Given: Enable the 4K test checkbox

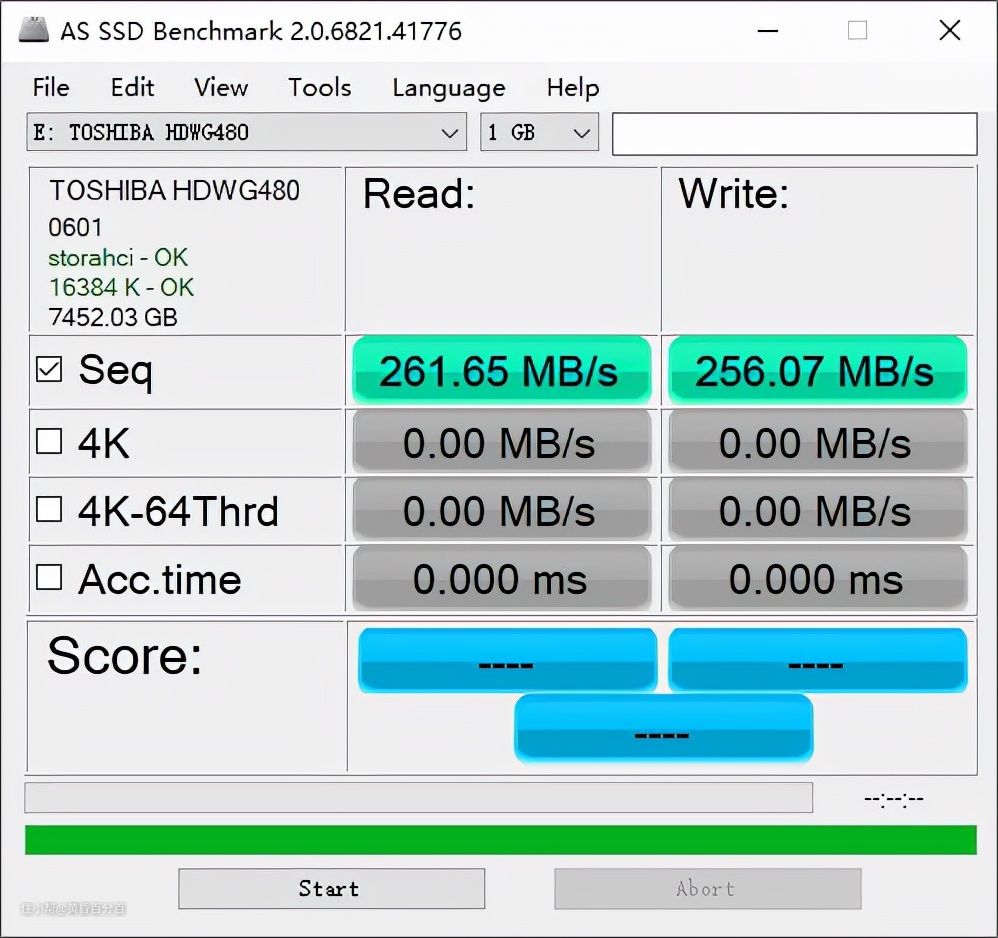Looking at the screenshot, I should point(48,441).
